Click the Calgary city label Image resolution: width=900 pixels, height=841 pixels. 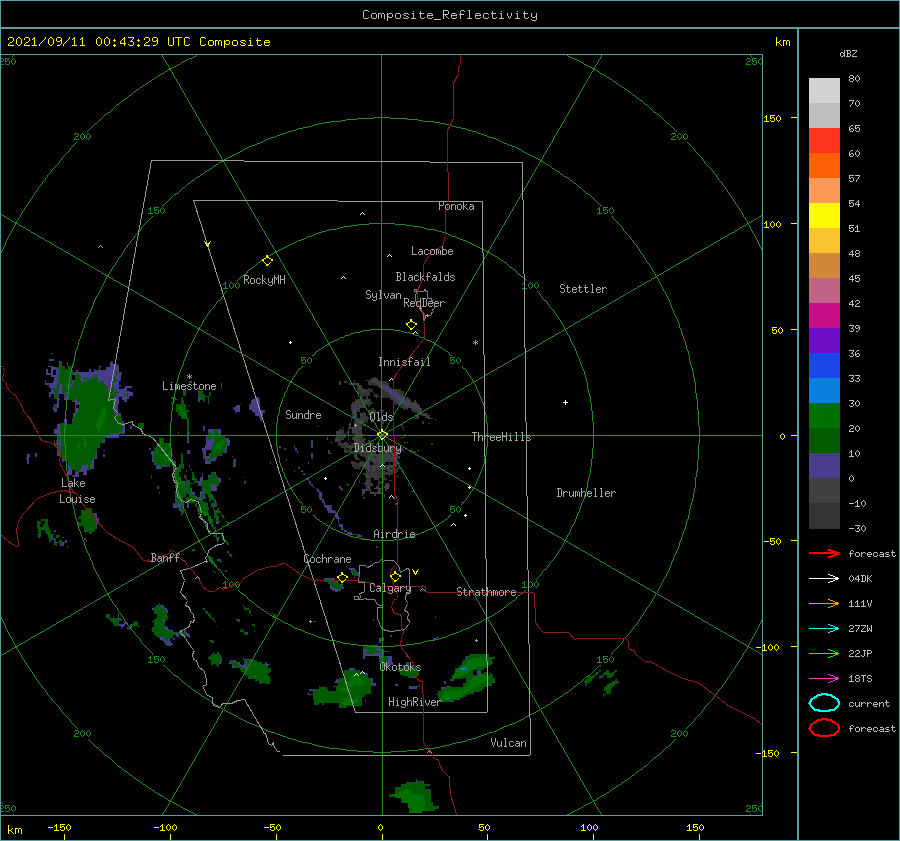tap(390, 588)
